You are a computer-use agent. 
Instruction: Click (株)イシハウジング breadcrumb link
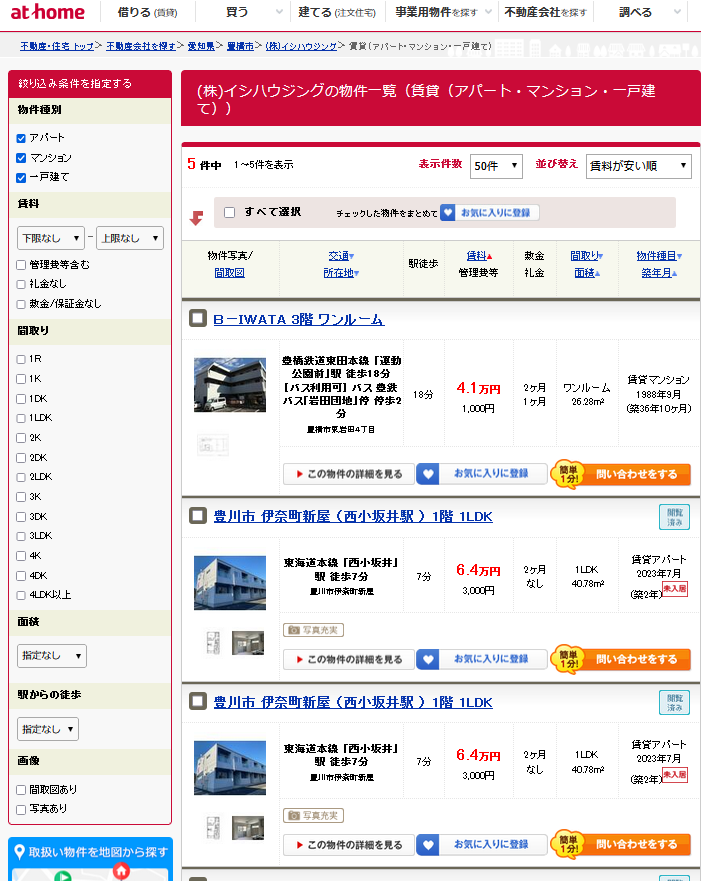click(x=301, y=46)
